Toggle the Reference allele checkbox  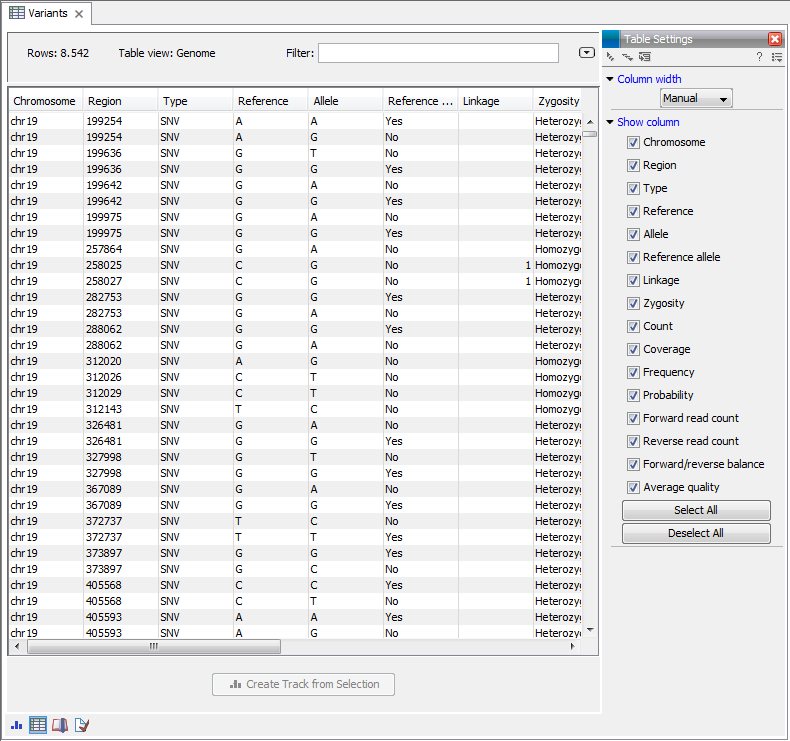[x=633, y=257]
